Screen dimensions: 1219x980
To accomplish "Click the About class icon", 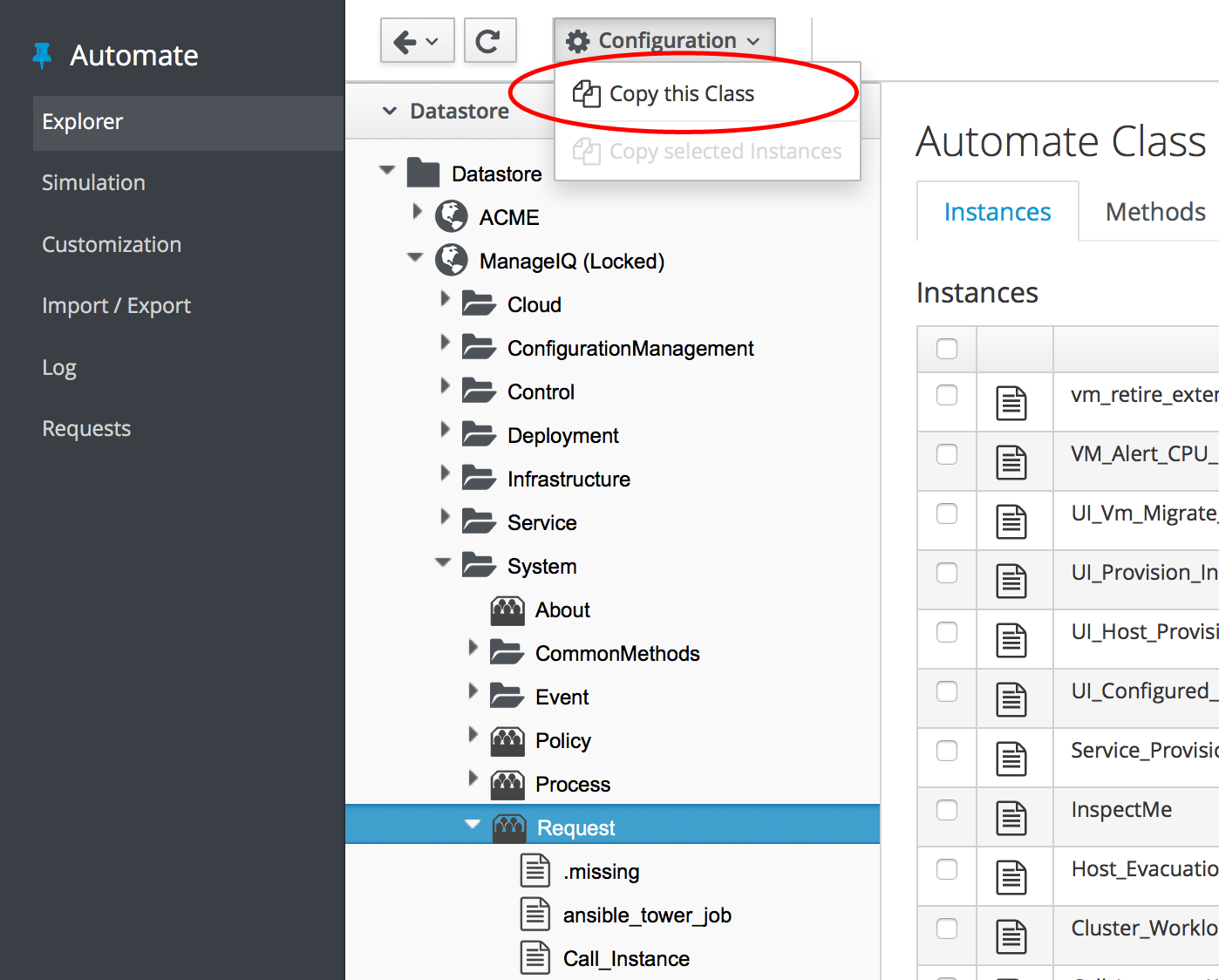I will tap(507, 610).
